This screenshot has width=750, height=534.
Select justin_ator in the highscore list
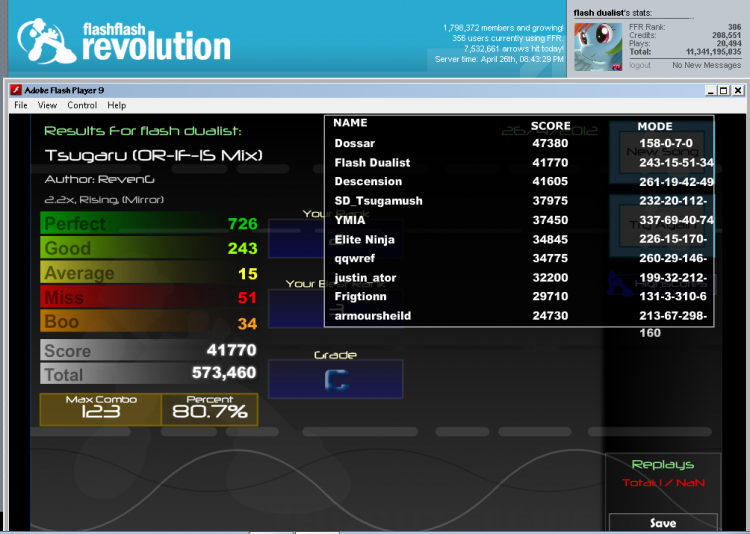coord(365,278)
